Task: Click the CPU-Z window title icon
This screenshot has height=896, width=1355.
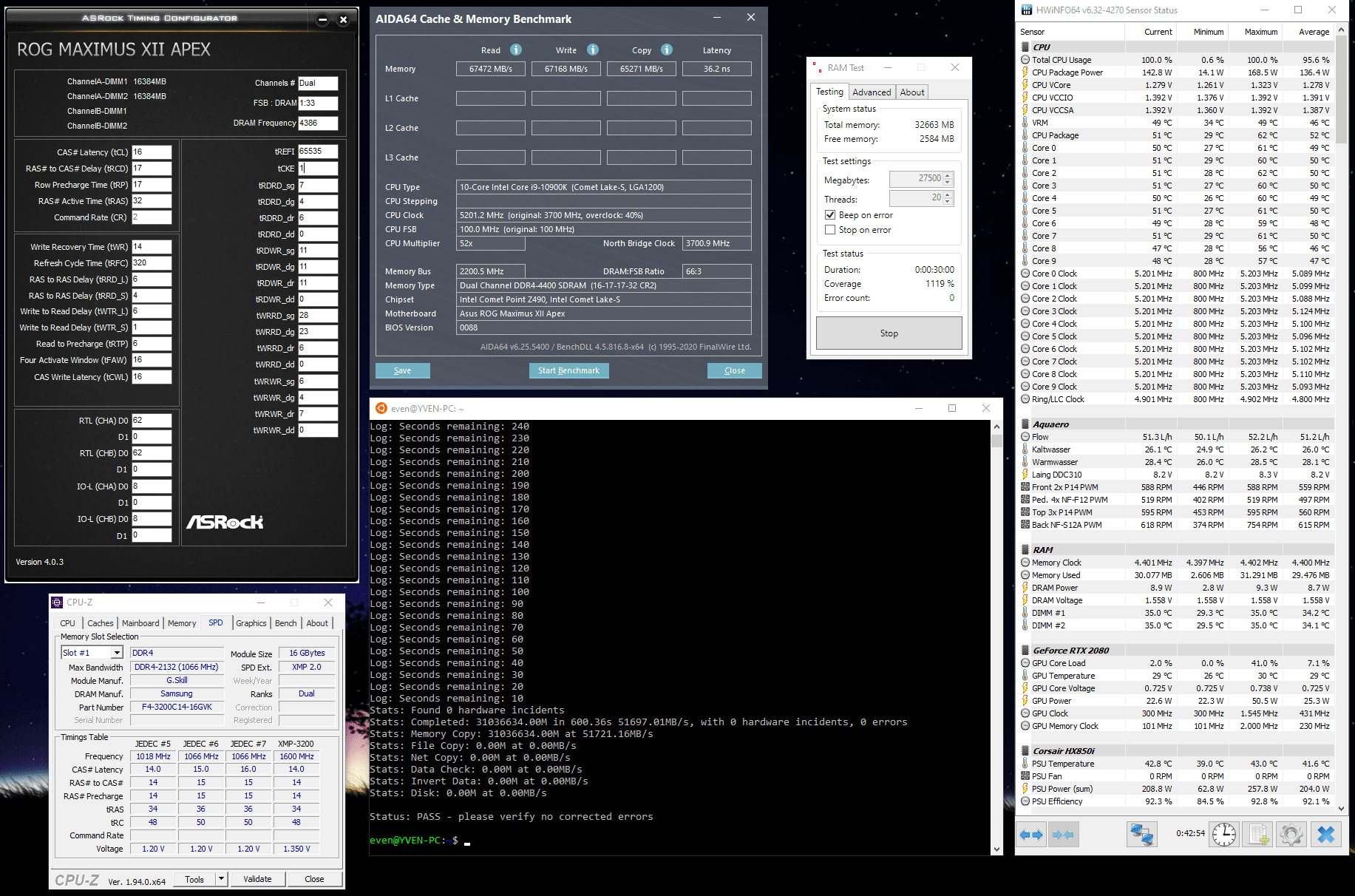Action: coord(57,602)
